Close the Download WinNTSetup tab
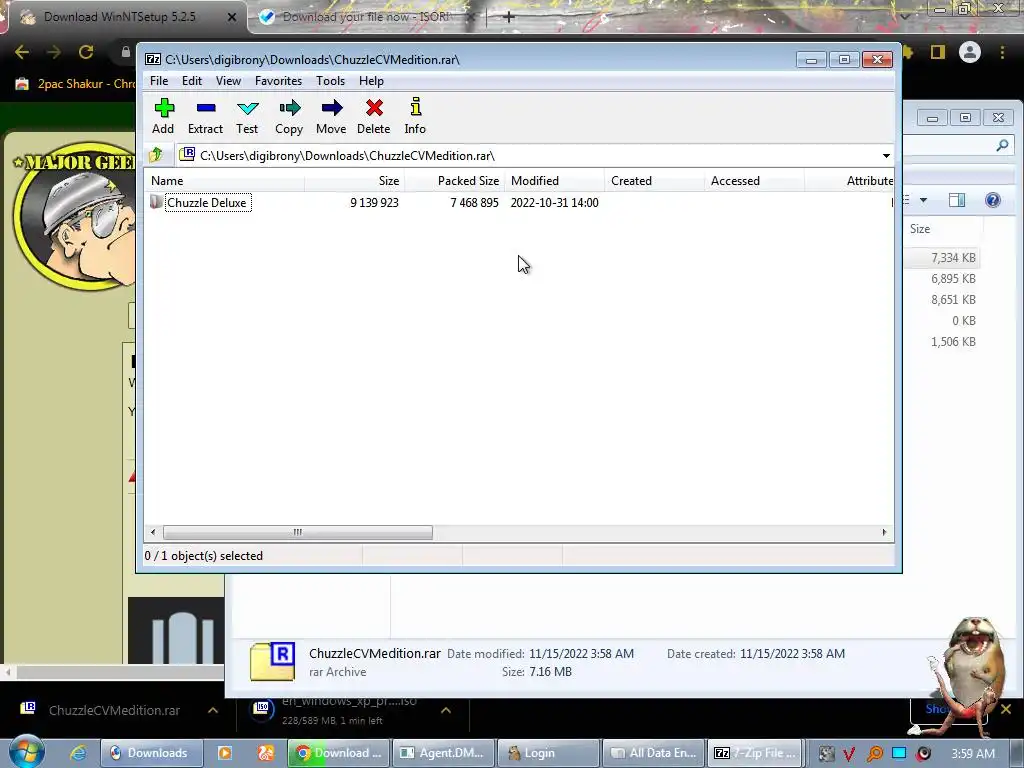 coord(232,18)
